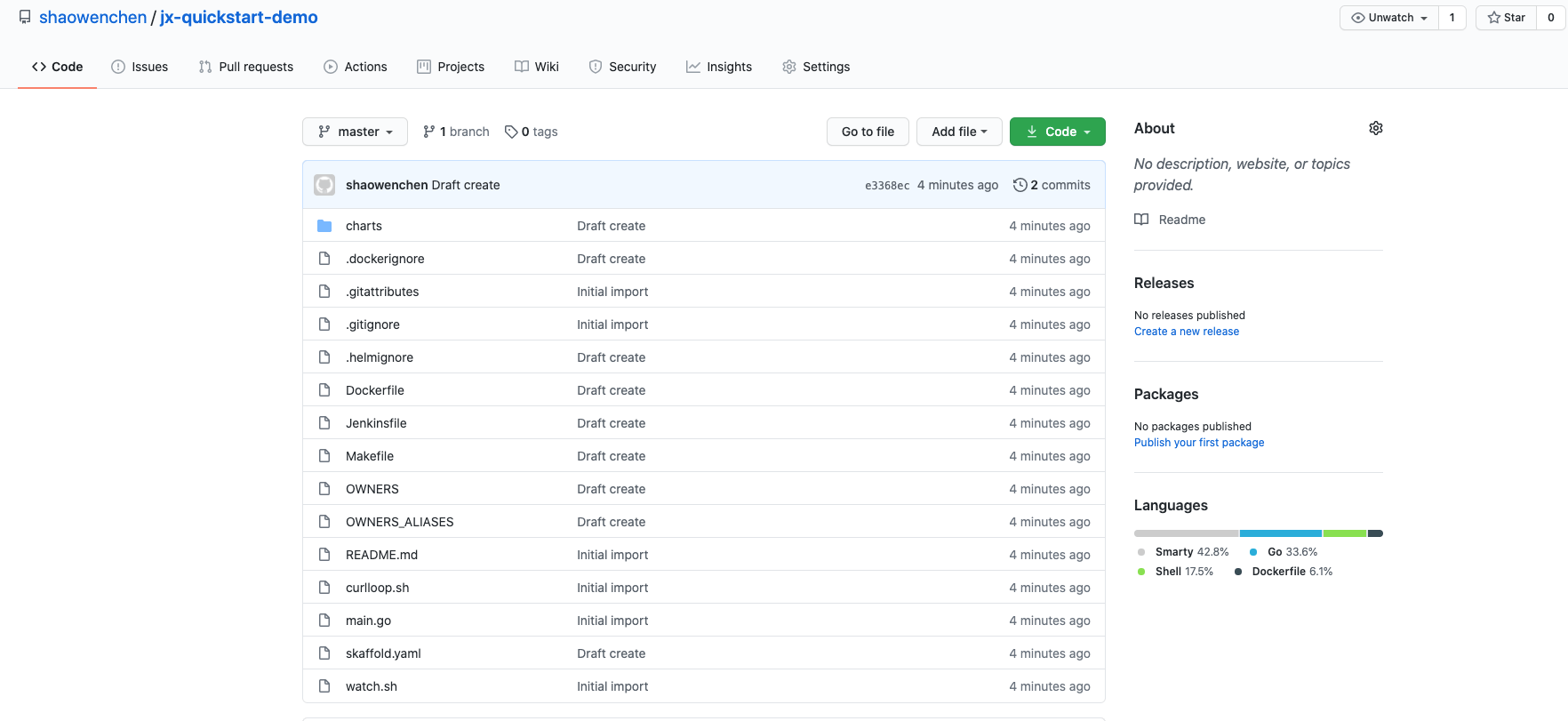Open the repository Settings tab
Screen dimensions: 1568x721
click(x=816, y=67)
